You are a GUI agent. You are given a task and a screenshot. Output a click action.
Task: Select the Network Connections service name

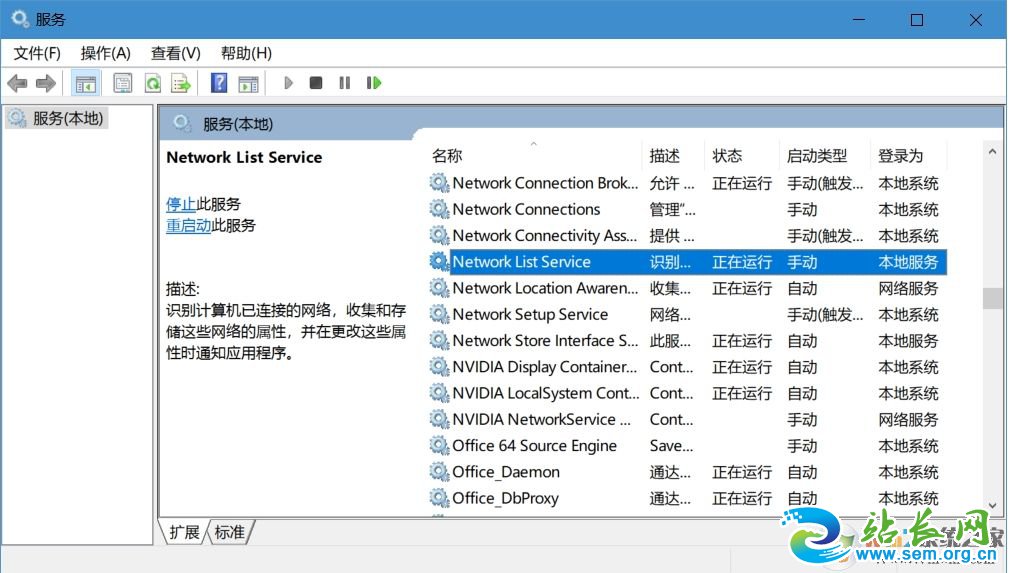[526, 209]
